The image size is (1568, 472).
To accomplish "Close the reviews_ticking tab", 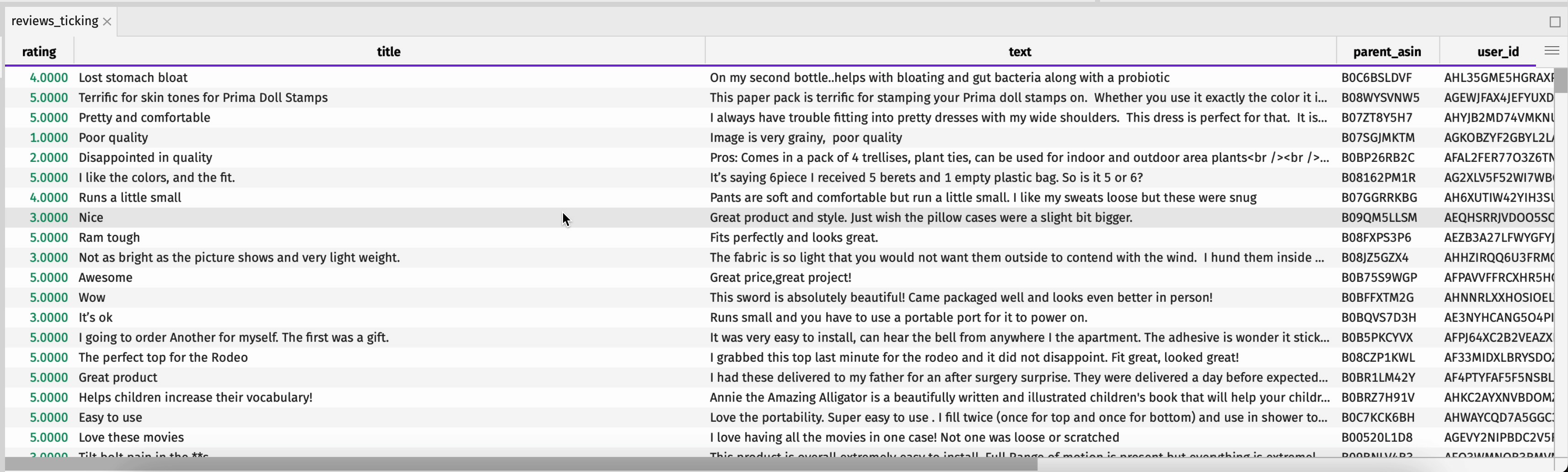I will [x=107, y=22].
